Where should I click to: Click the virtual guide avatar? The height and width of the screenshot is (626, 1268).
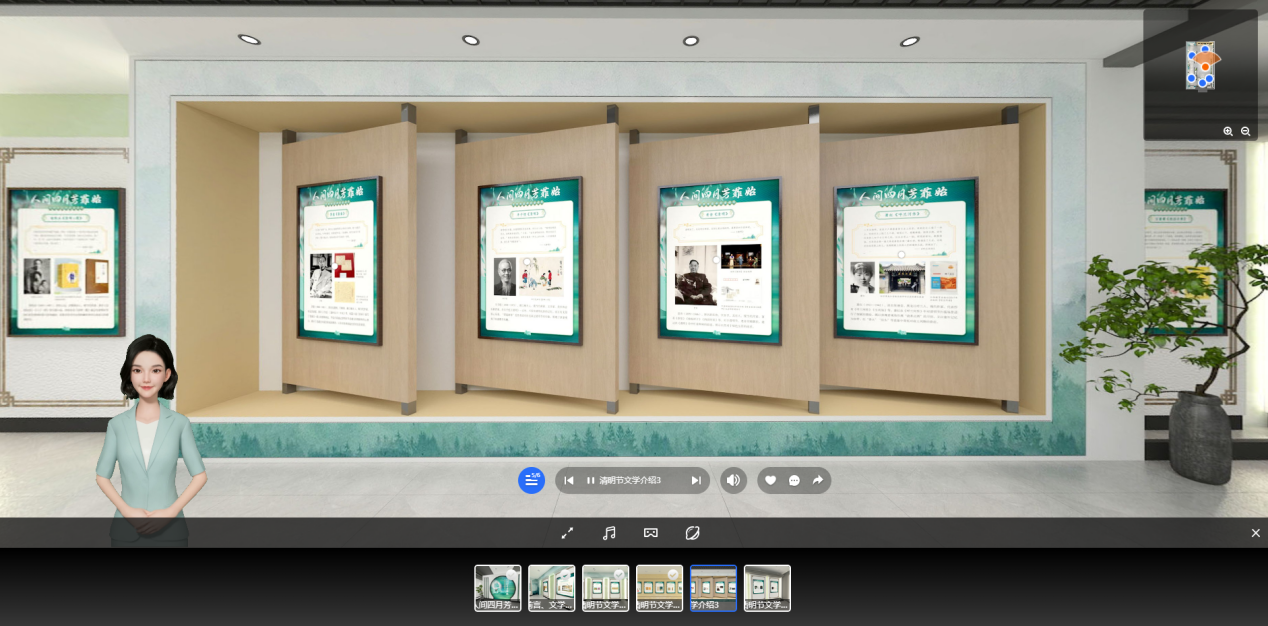point(149,440)
